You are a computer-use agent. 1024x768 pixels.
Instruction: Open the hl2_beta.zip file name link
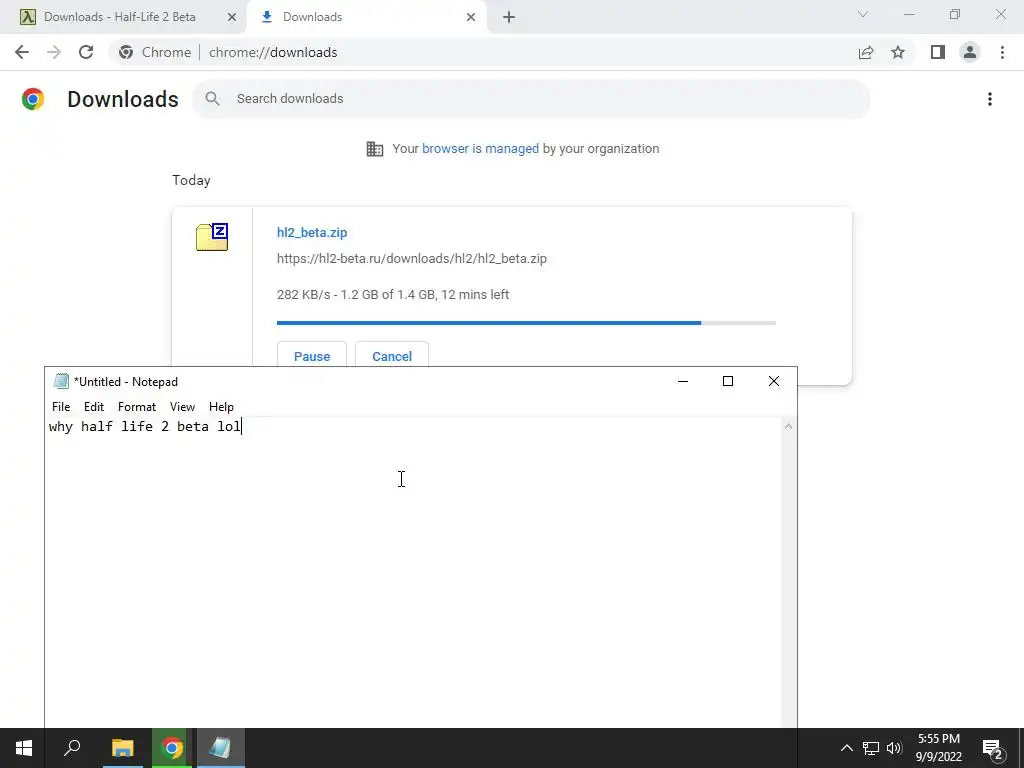[x=312, y=232]
